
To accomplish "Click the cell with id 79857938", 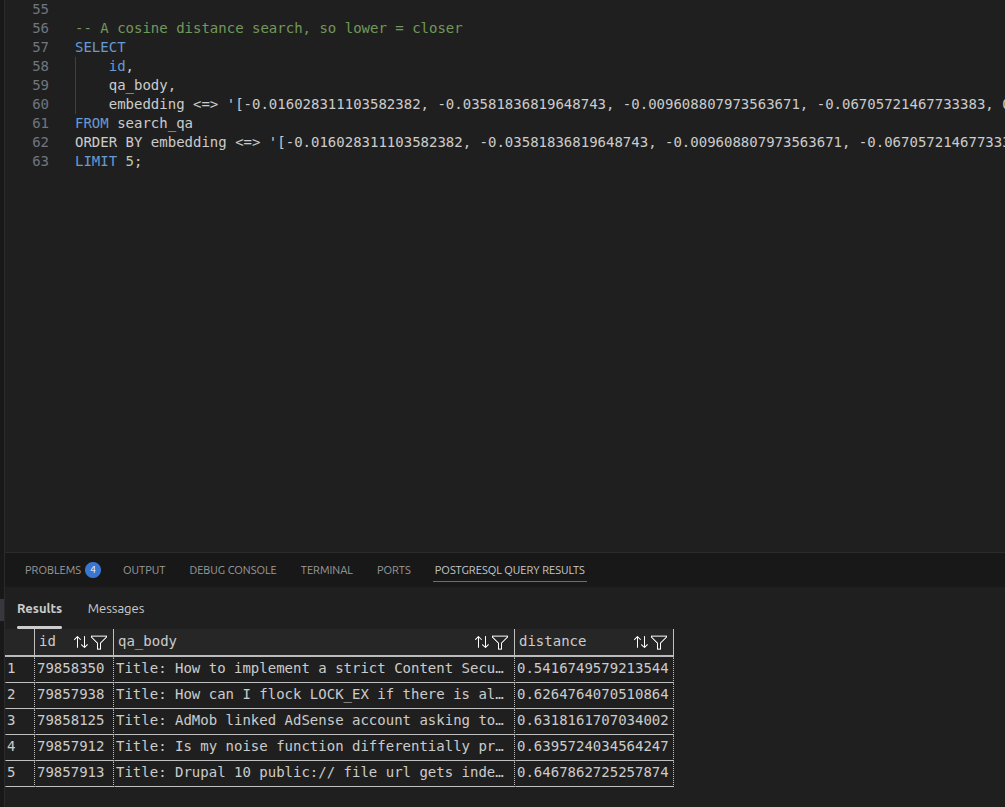I will tap(71, 694).
